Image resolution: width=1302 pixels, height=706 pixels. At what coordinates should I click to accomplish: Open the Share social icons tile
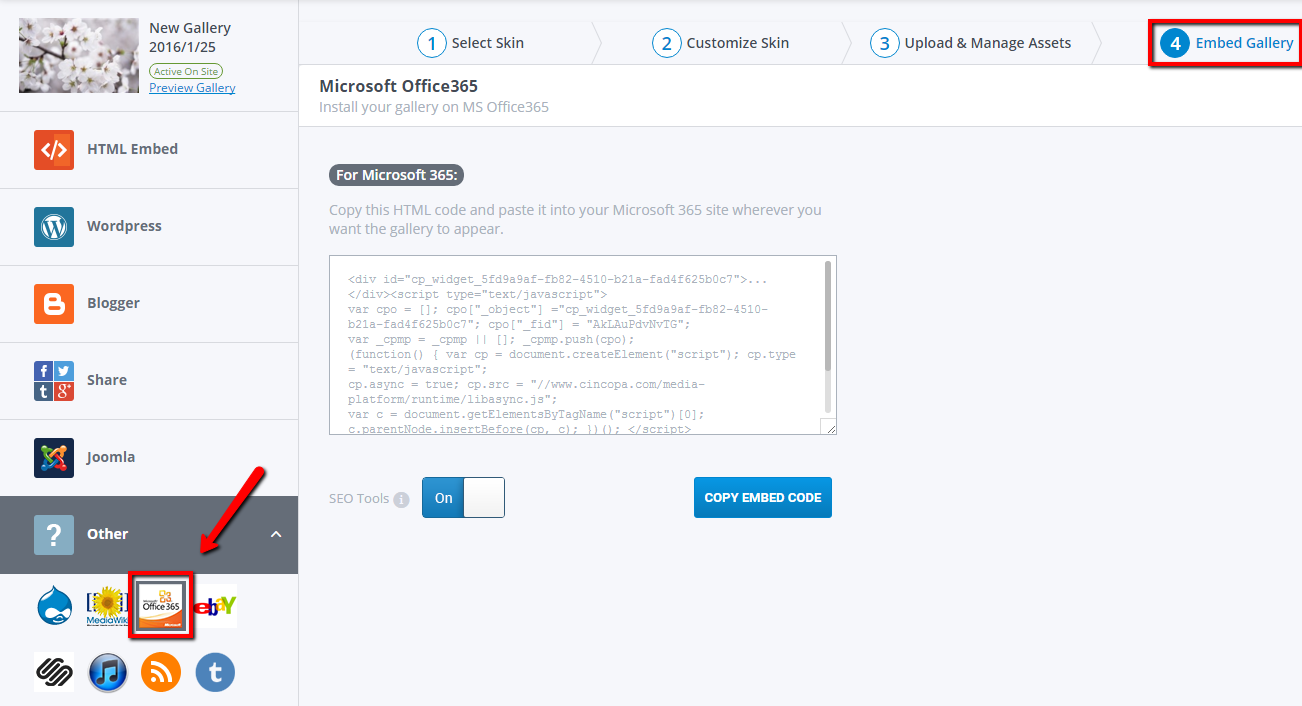click(54, 381)
